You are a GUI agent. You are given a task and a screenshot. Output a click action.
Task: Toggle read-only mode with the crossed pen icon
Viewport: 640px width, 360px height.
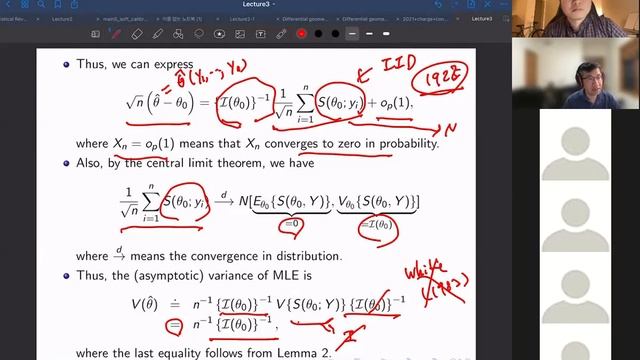click(x=487, y=4)
